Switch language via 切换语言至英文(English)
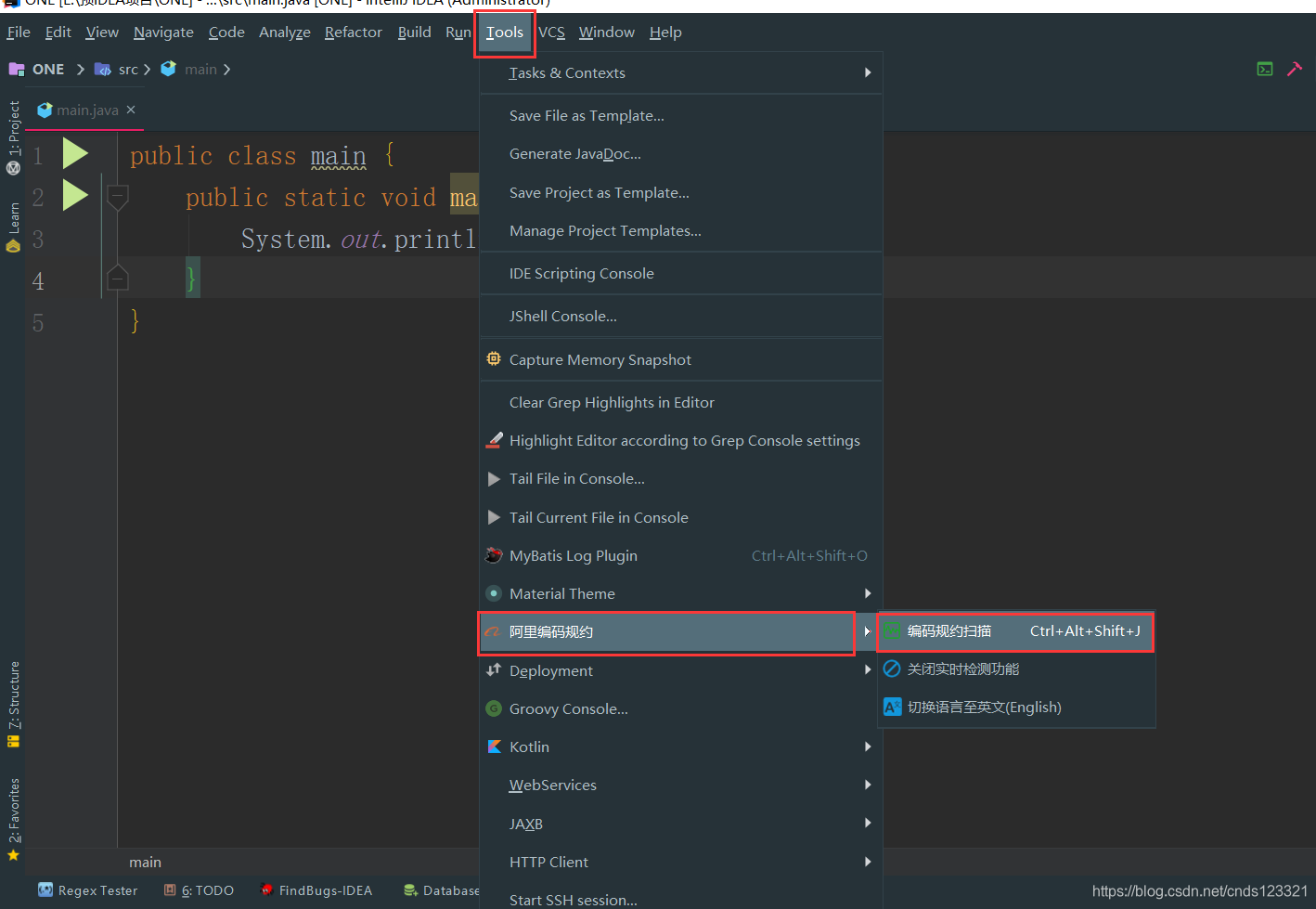 1016,708
